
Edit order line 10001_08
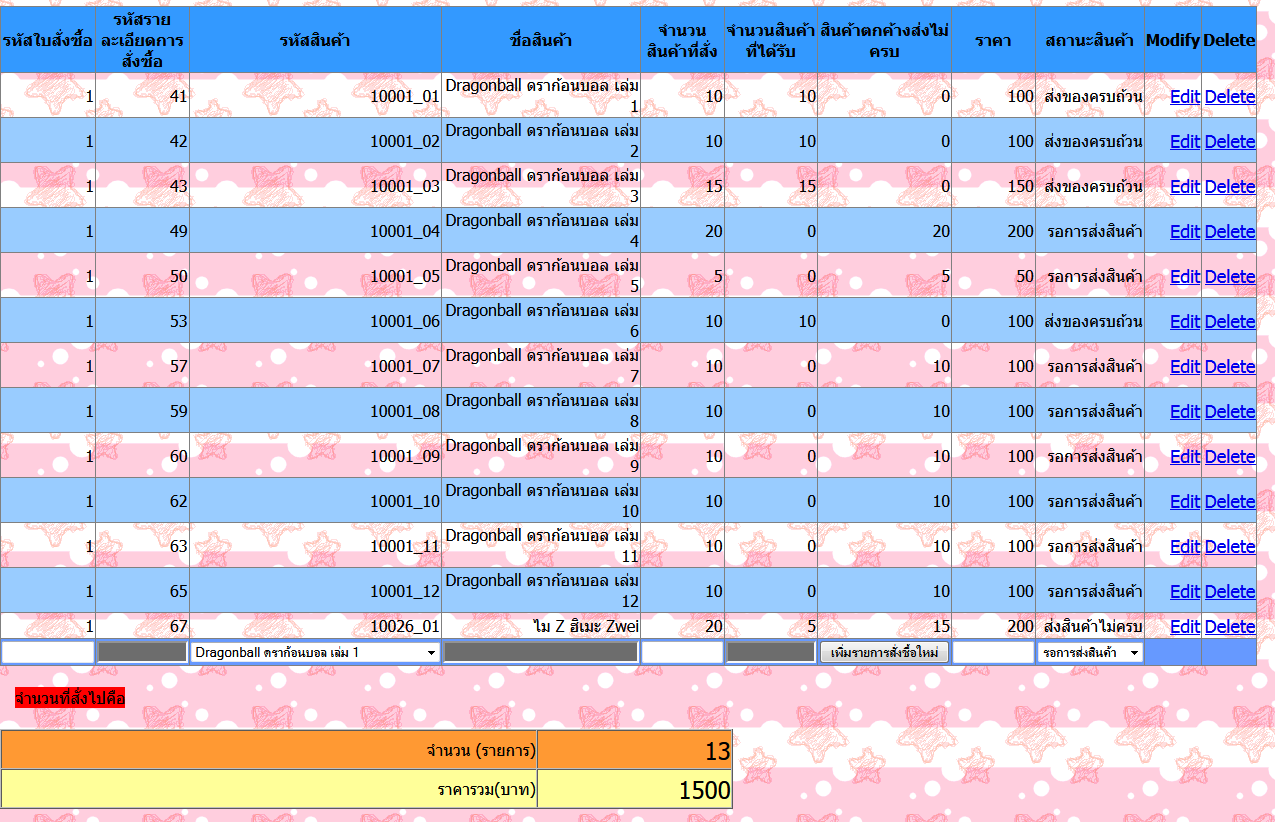(1185, 412)
